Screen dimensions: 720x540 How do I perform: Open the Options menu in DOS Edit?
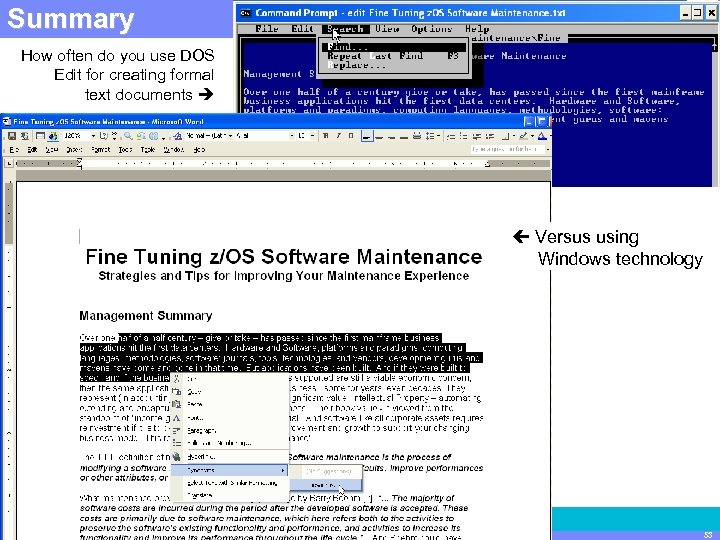(x=432, y=29)
